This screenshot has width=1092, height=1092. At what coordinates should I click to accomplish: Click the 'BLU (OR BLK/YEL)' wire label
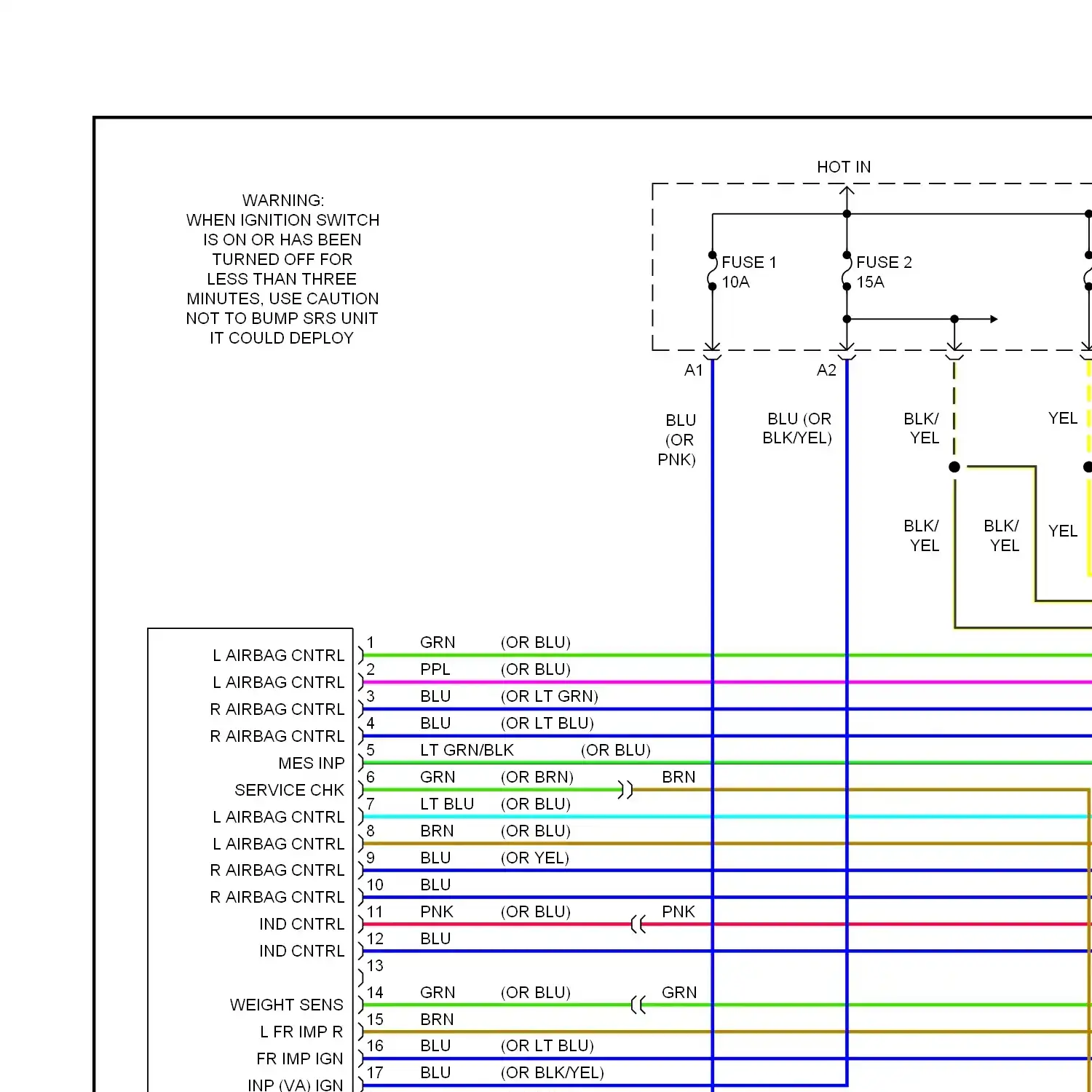pos(797,428)
